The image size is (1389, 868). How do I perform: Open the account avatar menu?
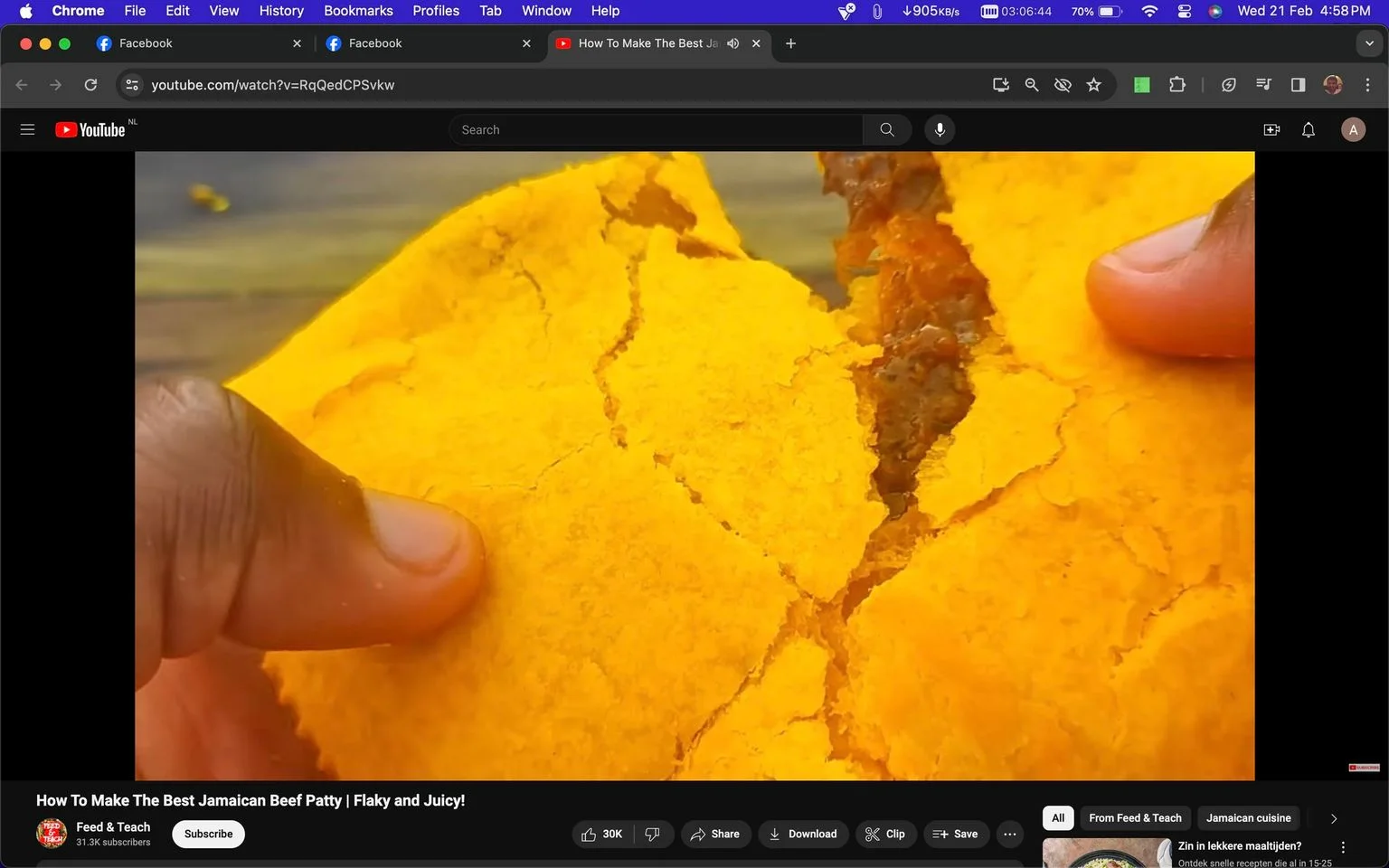[1353, 129]
